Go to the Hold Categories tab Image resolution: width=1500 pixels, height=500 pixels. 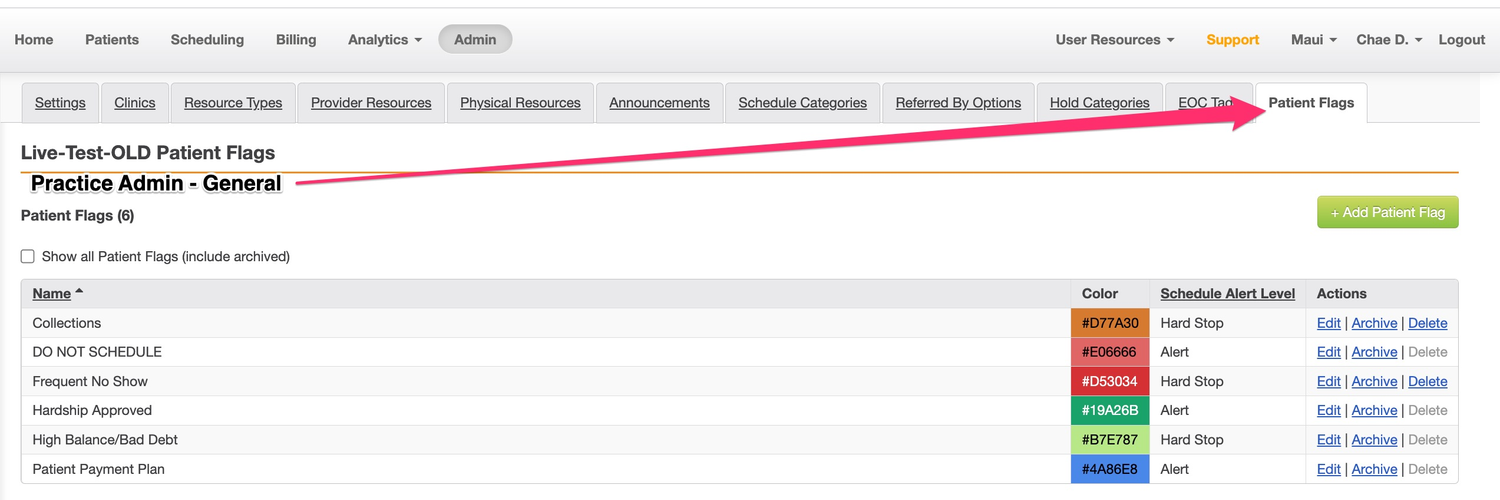[1099, 103]
